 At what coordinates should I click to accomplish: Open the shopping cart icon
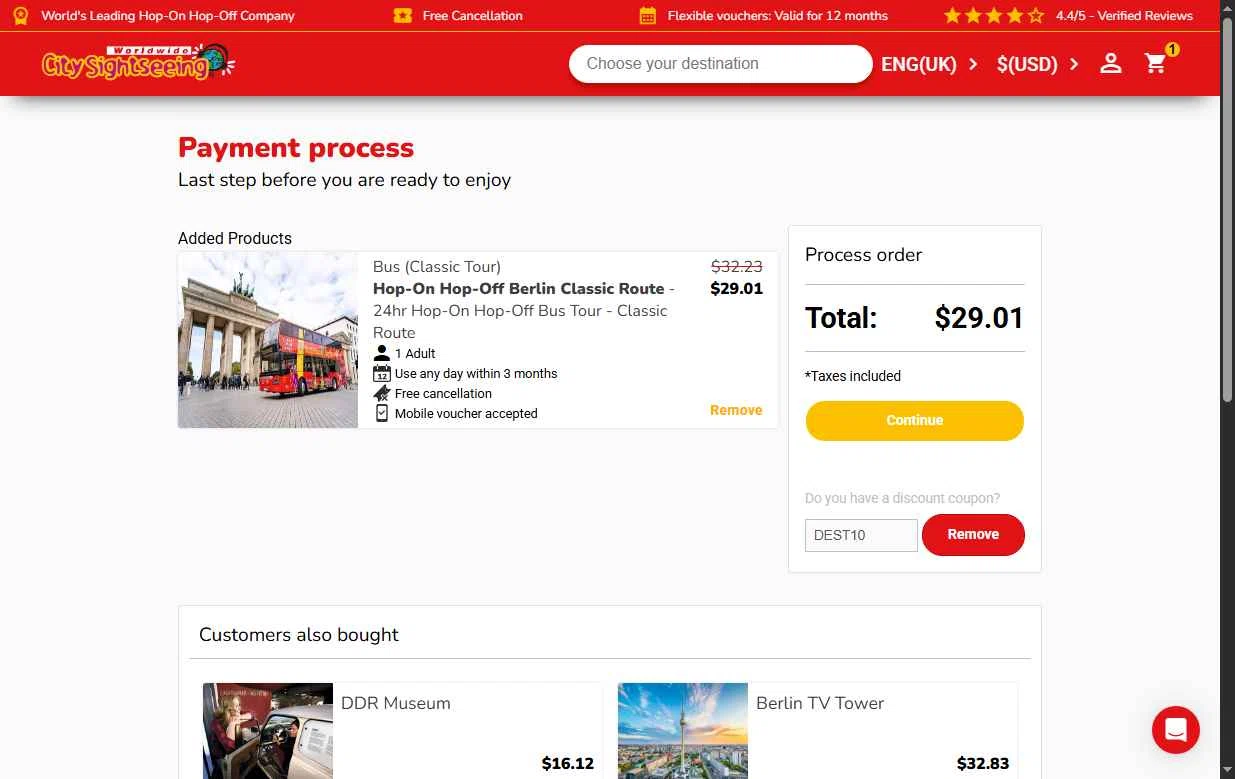(x=1156, y=64)
